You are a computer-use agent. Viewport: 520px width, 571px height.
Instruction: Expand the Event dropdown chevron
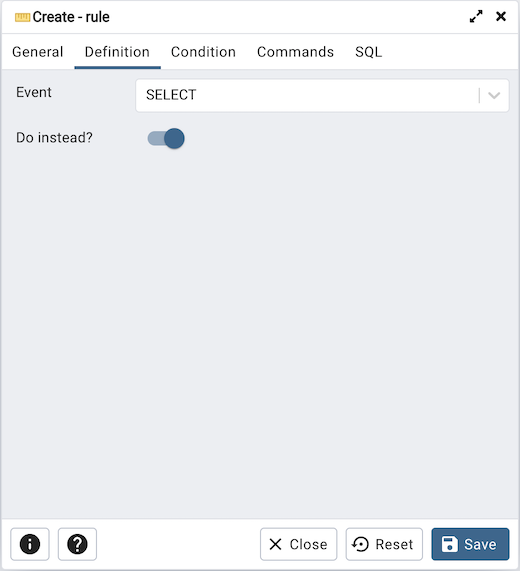[494, 95]
